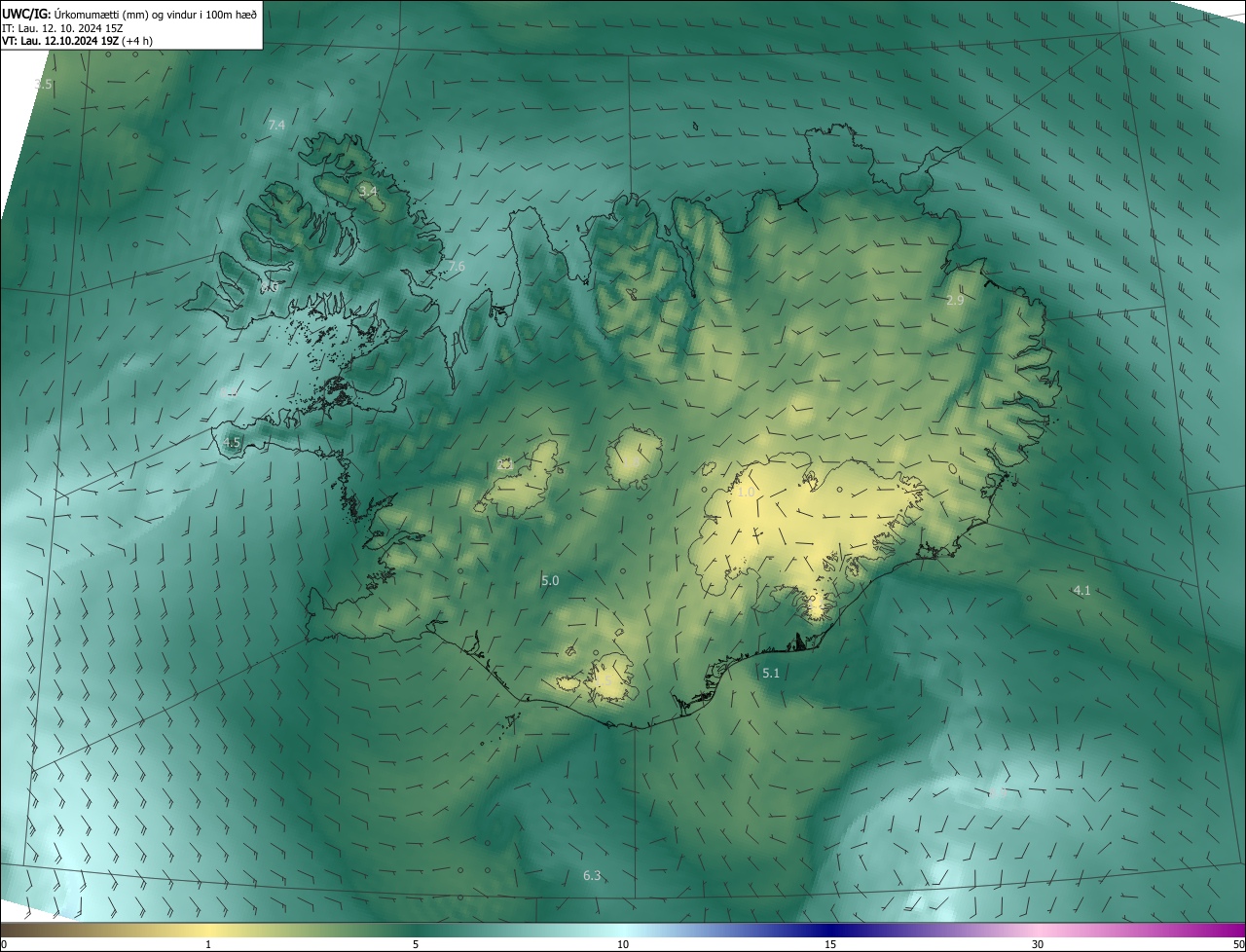Click the 2.1 value label beside the glacier
Image resolution: width=1246 pixels, height=952 pixels.
[504, 464]
